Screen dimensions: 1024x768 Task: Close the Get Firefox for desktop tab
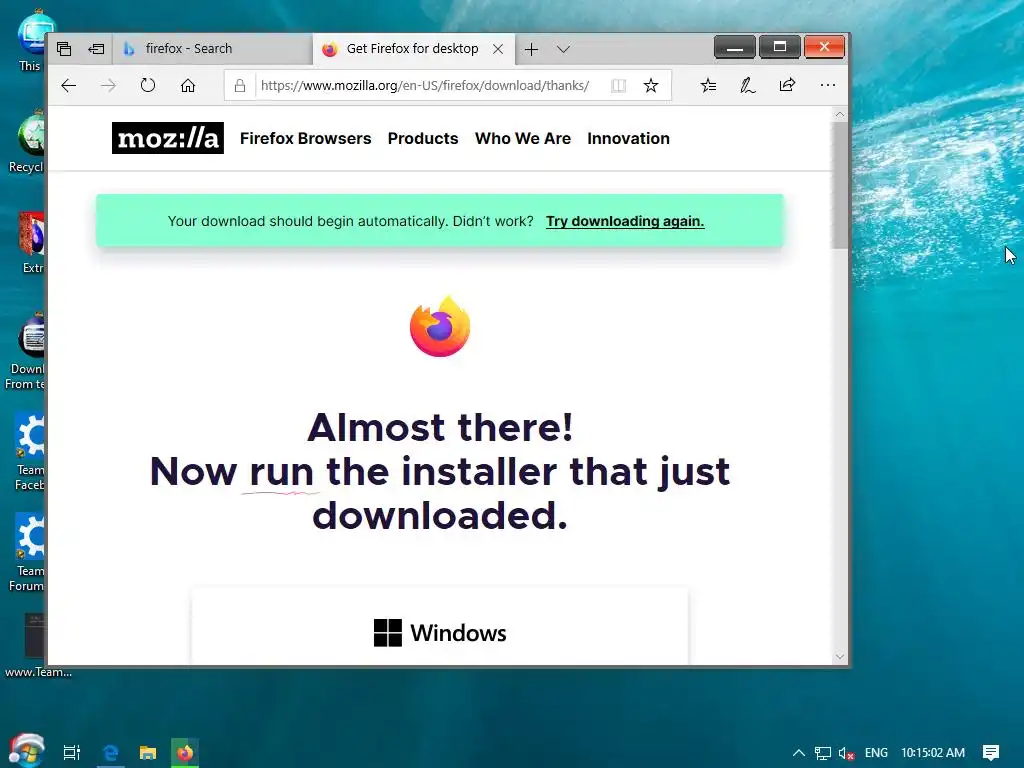[x=498, y=49]
